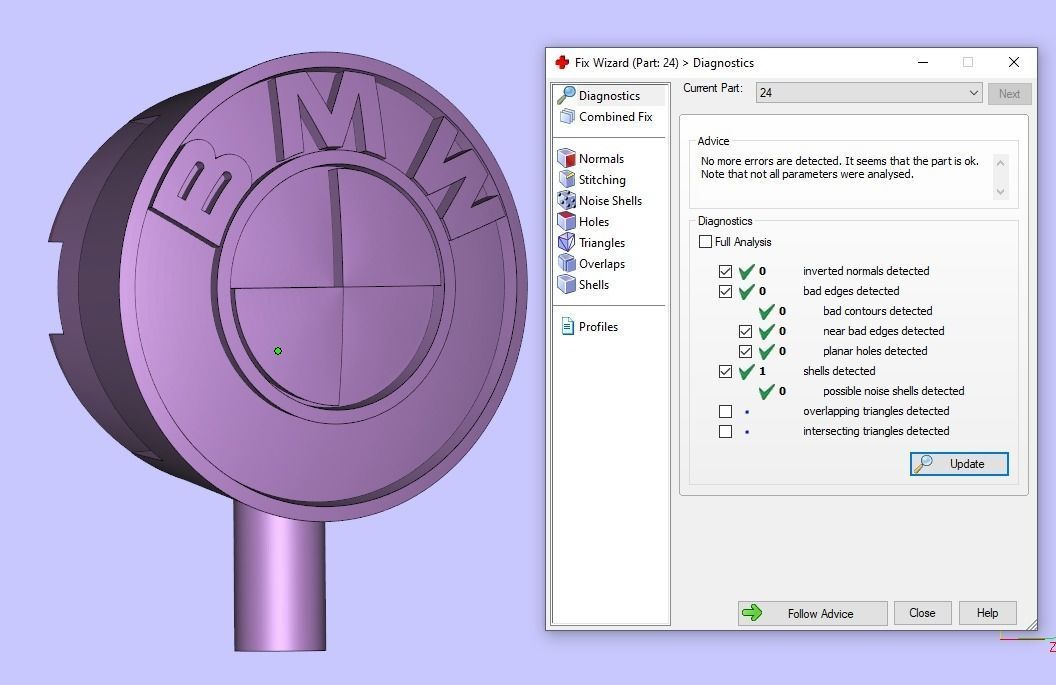This screenshot has width=1056, height=685.
Task: Click the advice text 'No more errors are detected'
Action: point(770,161)
